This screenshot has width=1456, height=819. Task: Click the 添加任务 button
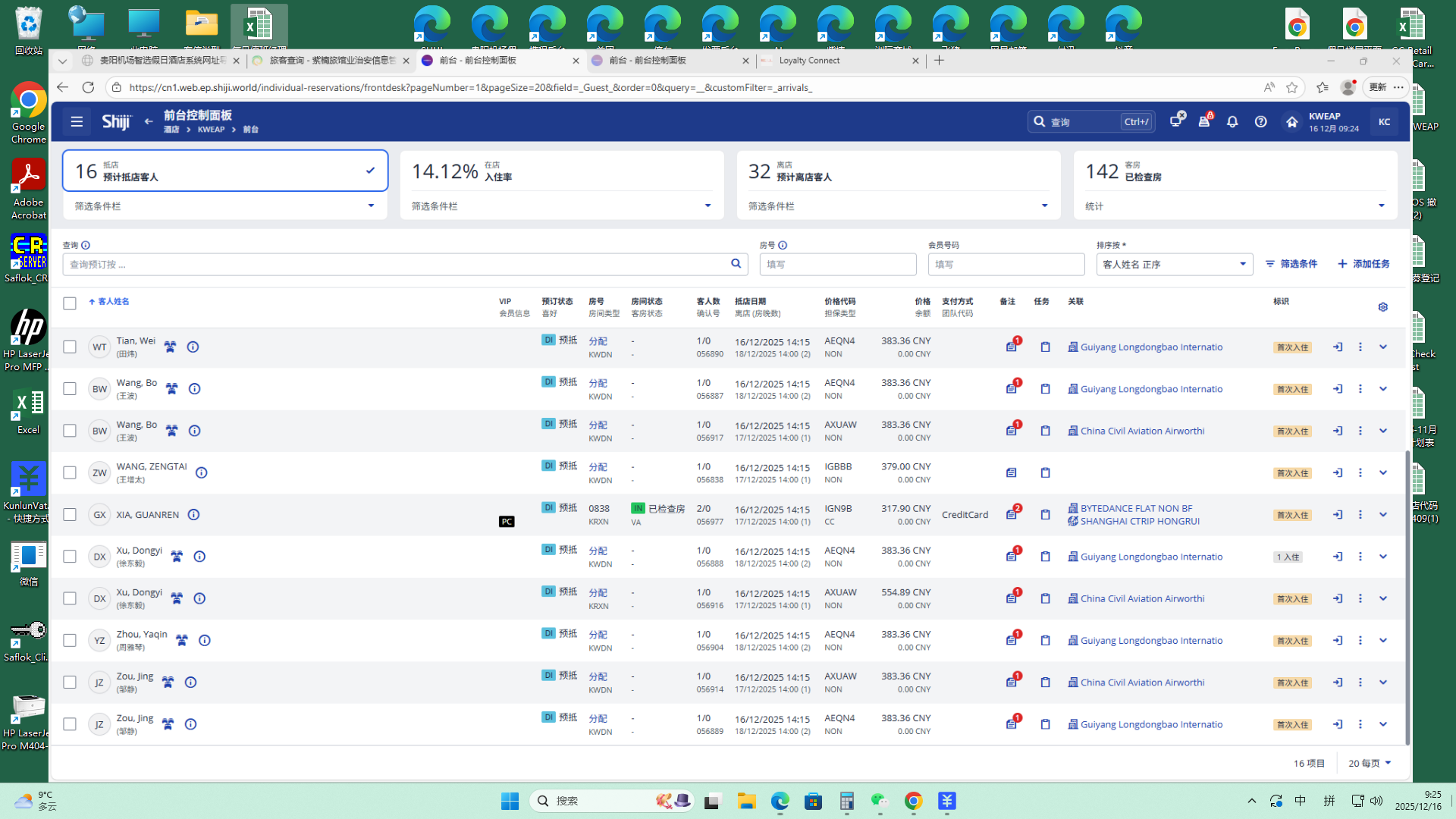click(x=1363, y=264)
